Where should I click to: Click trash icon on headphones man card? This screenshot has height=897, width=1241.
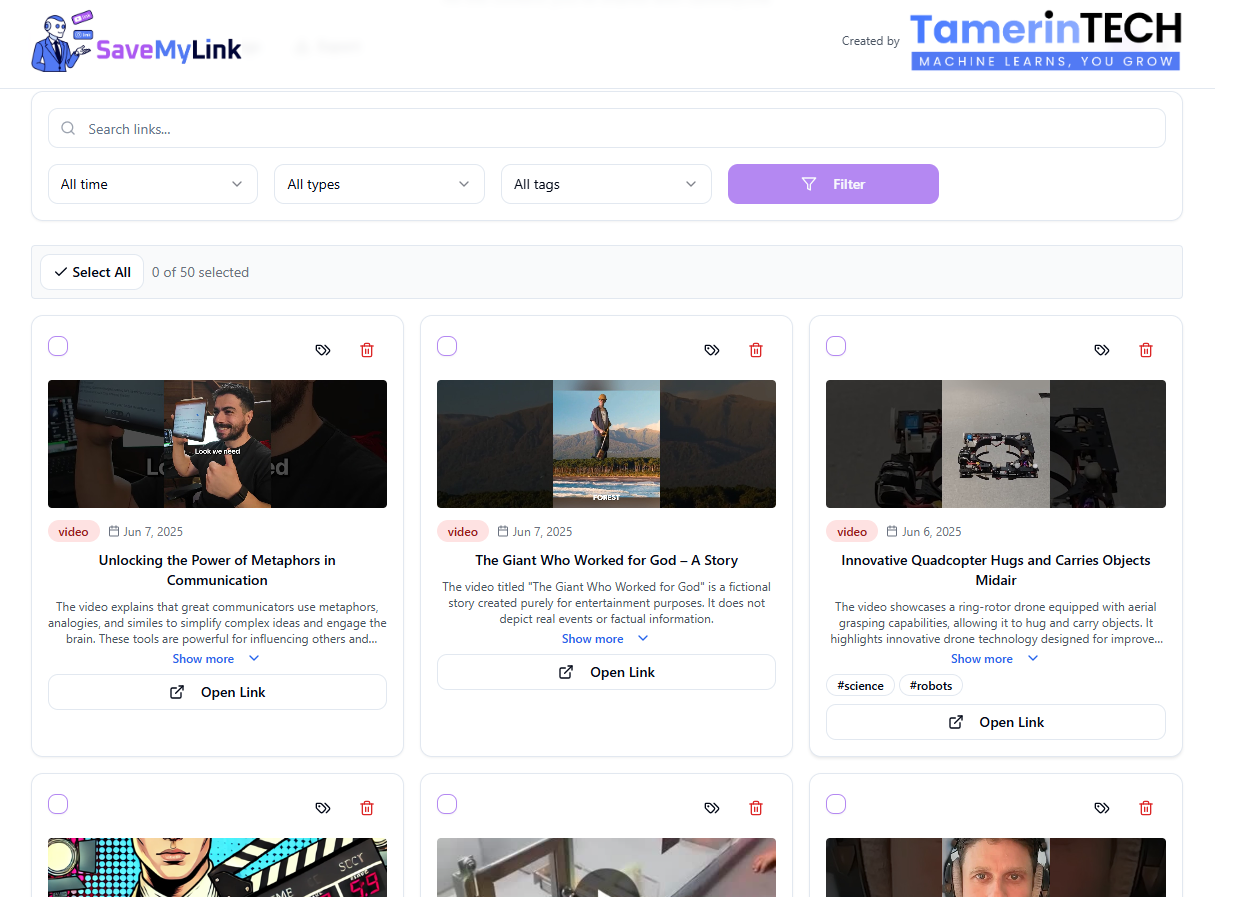coord(1146,808)
